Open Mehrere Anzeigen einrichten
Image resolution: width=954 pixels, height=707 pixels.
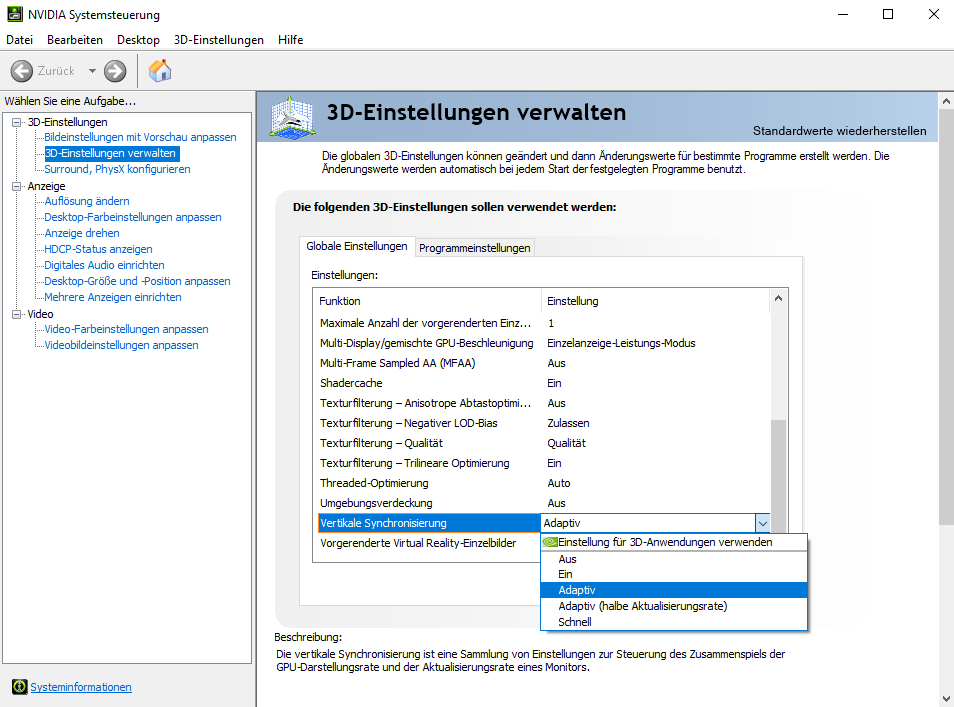pos(113,297)
